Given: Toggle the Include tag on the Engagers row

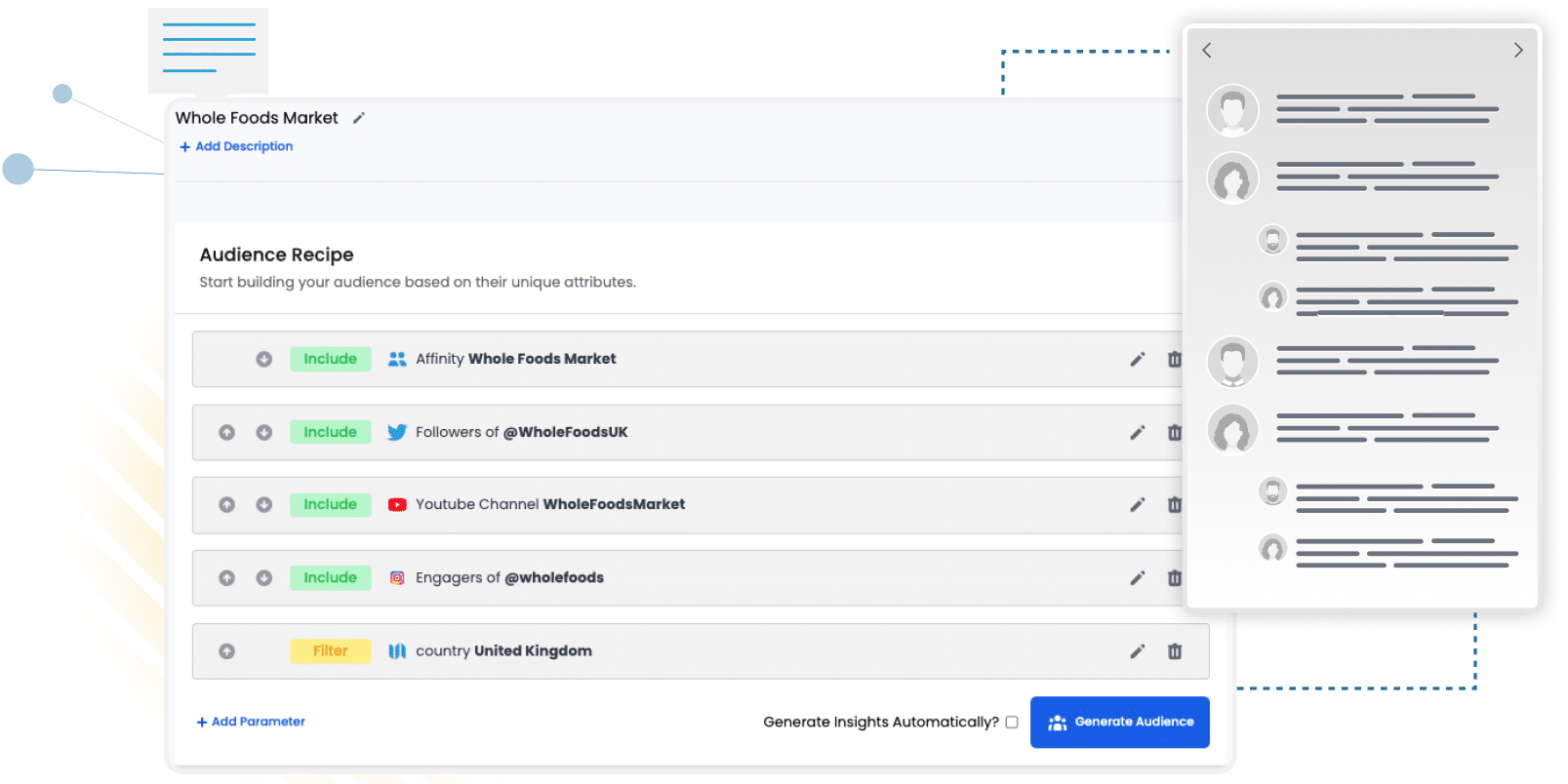Looking at the screenshot, I should 331,577.
